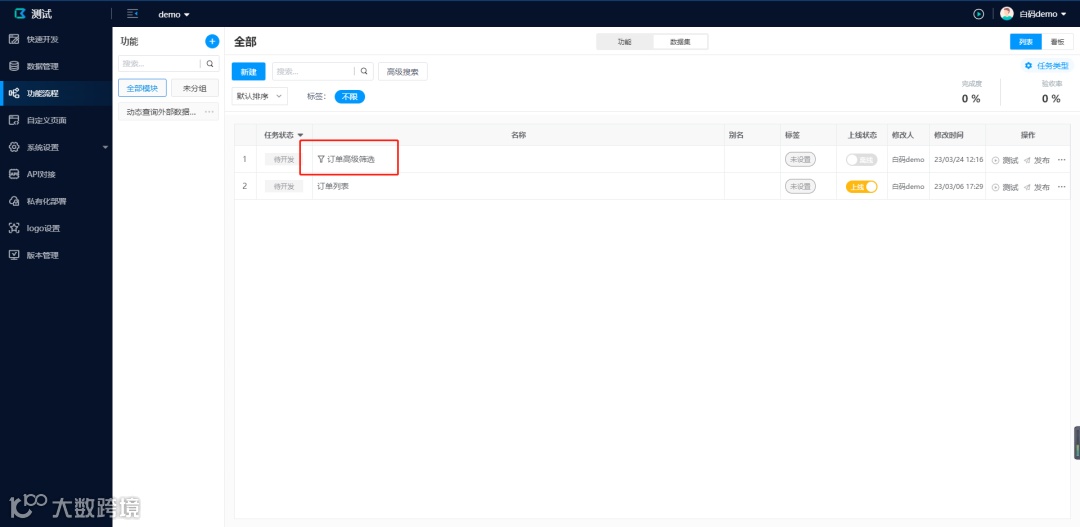This screenshot has width=1080, height=527.
Task: Click the 新建 button
Action: (249, 72)
